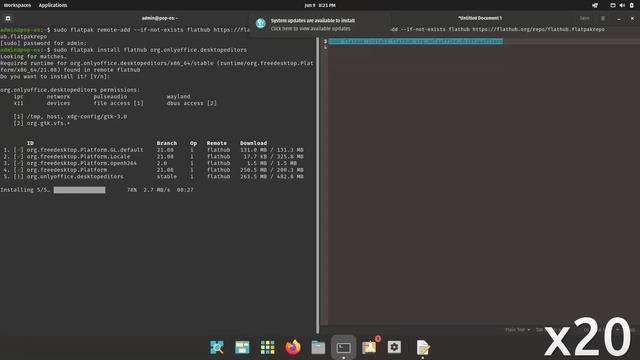Open the Plain Text language dropdown

518,330
